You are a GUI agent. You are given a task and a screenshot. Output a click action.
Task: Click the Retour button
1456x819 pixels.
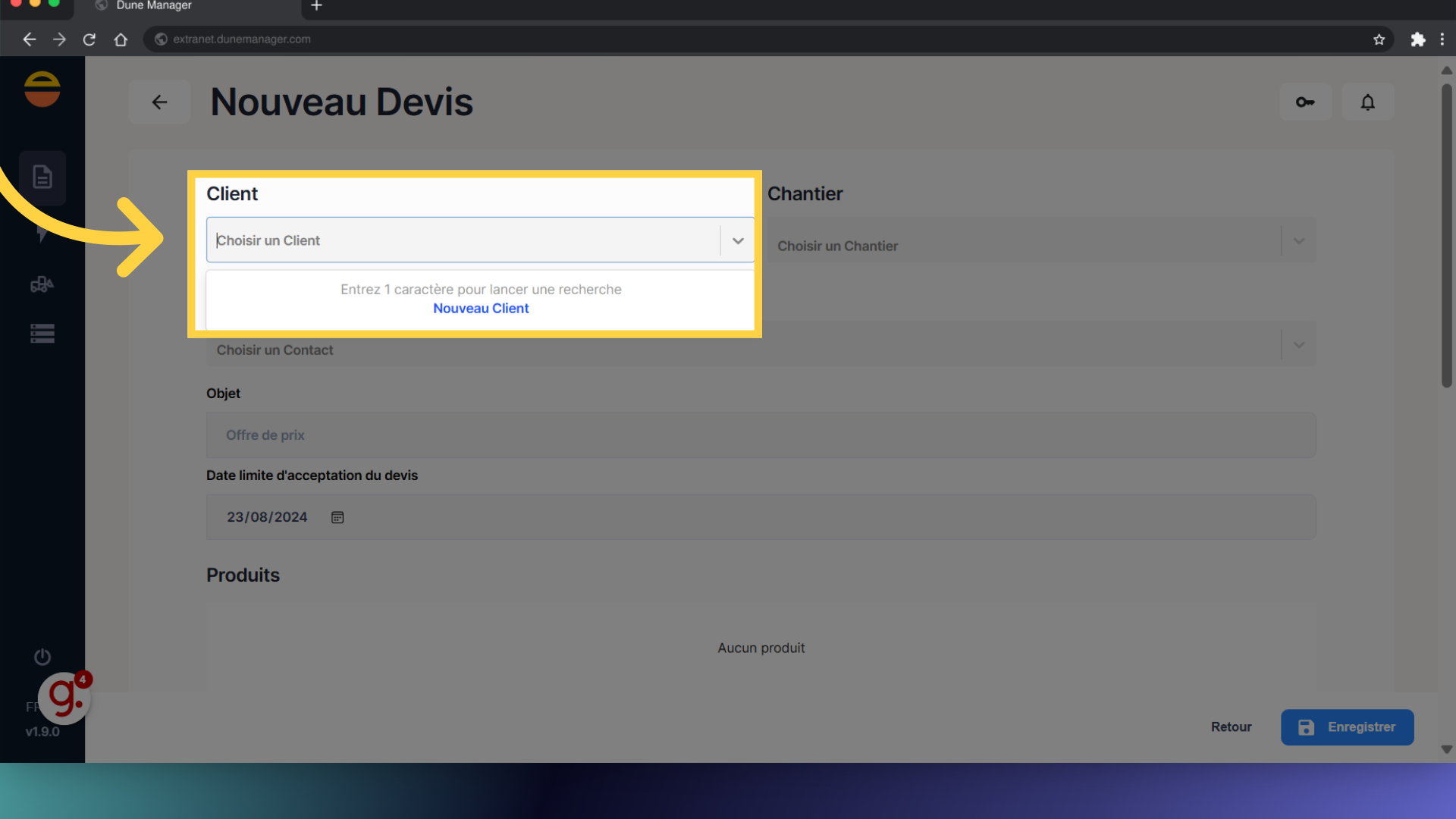1231,726
